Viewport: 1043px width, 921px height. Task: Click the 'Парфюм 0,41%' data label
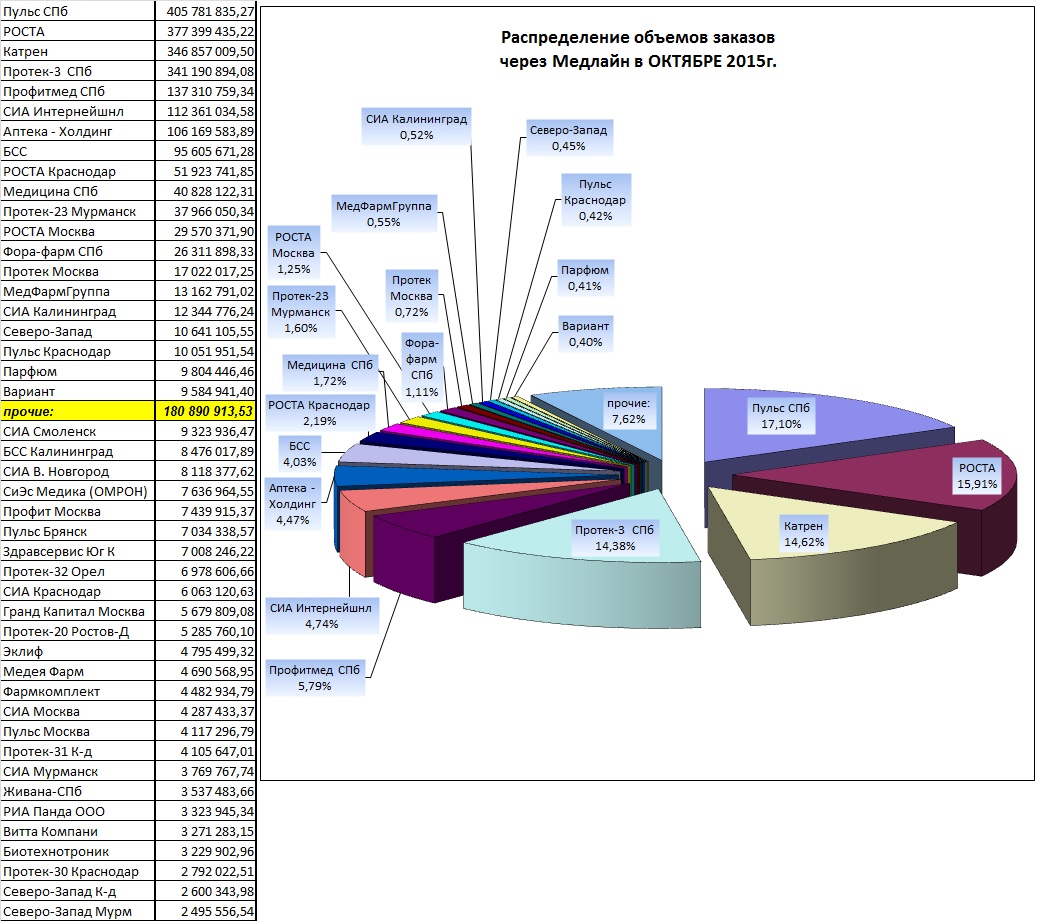coord(585,277)
